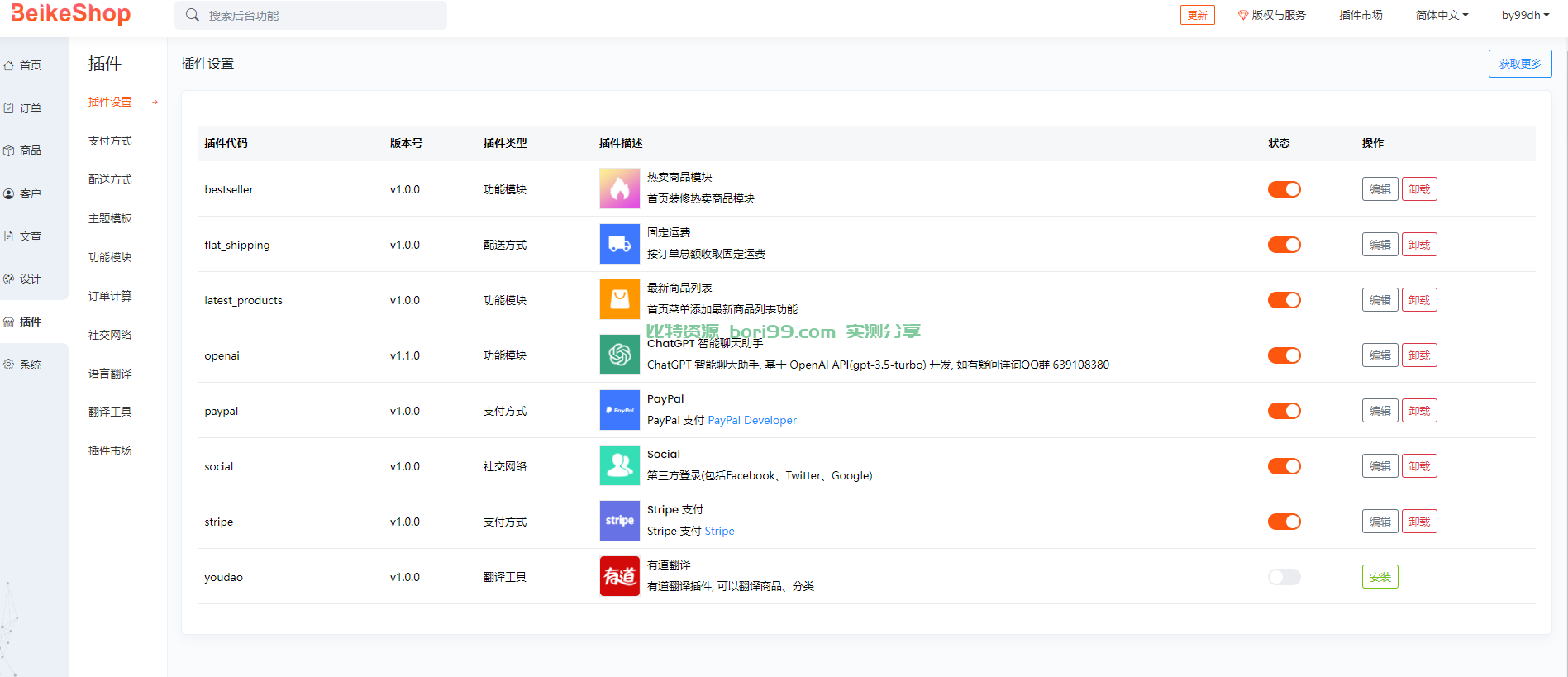This screenshot has height=677, width=1568.
Task: Select 功能模块 in the submenu
Action: pos(110,258)
